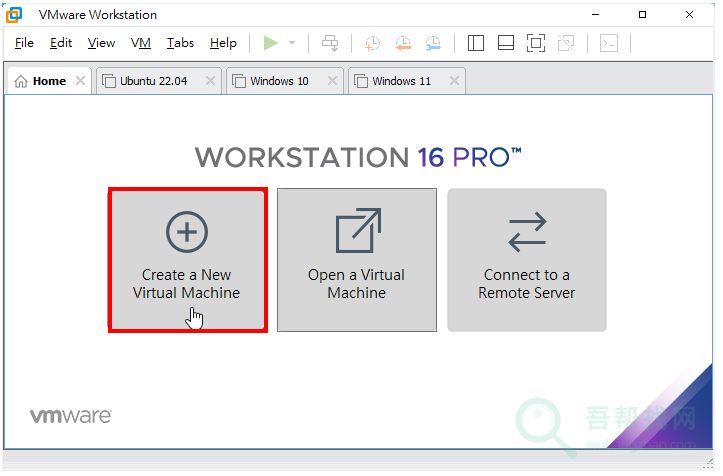Expand the power options dropdown arrow
723x476 pixels.
click(x=292, y=43)
